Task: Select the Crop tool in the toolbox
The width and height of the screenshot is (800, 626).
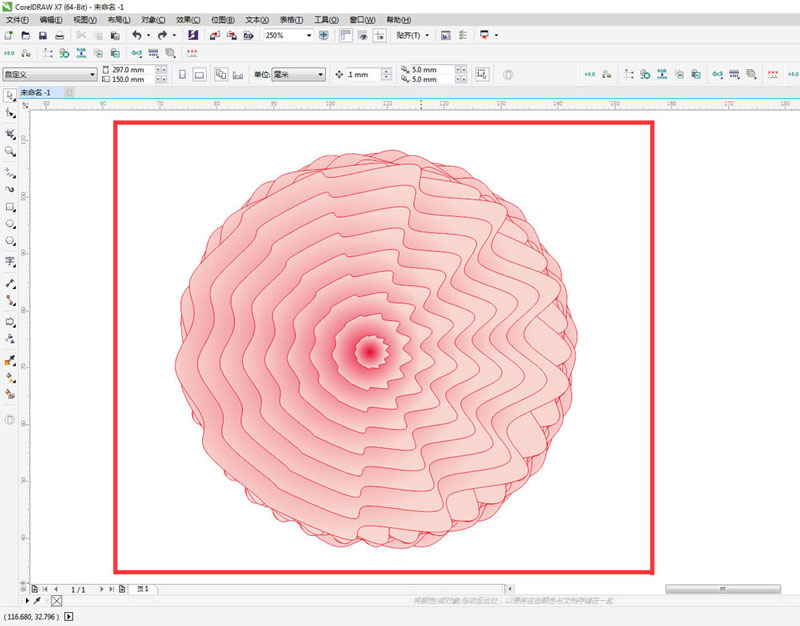Action: pos(10,133)
